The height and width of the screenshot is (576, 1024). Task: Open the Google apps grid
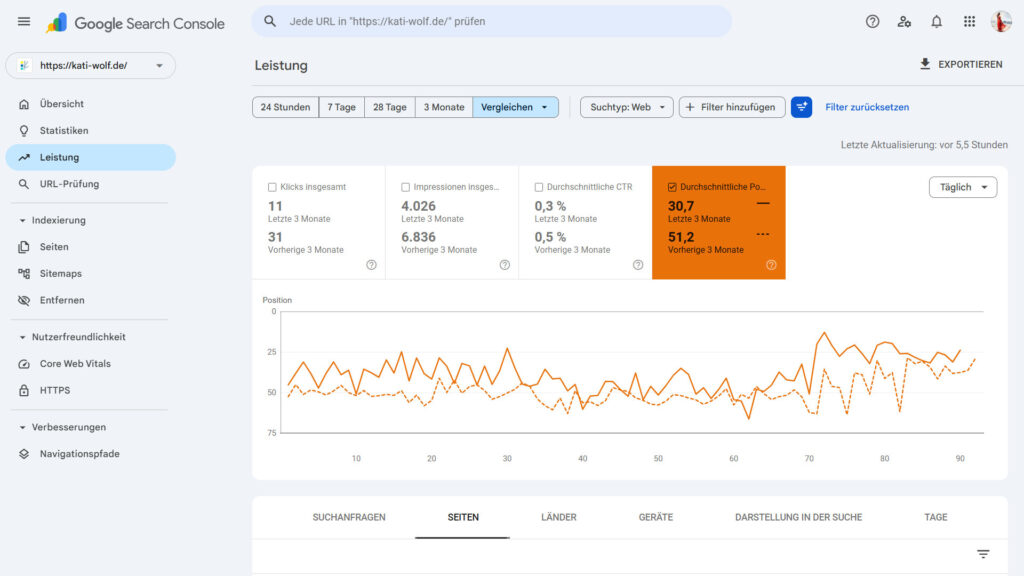pyautogui.click(x=968, y=21)
